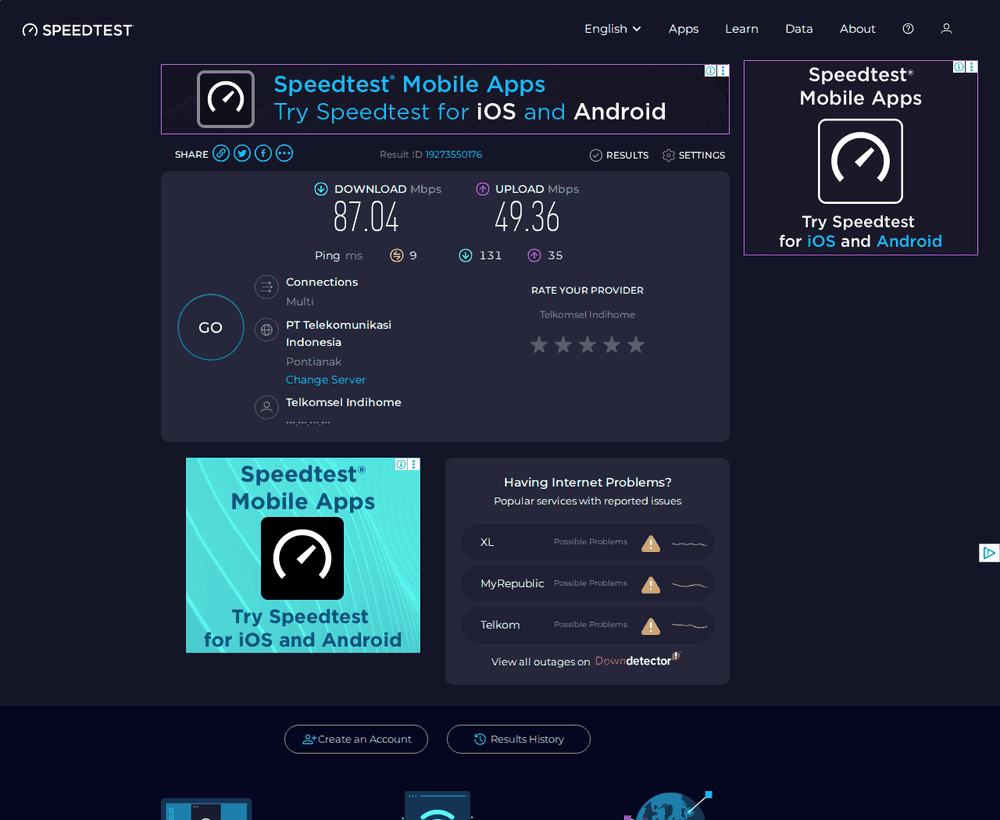Image resolution: width=1000 pixels, height=820 pixels.
Task: Click the help question mark icon
Action: pyautogui.click(x=908, y=29)
